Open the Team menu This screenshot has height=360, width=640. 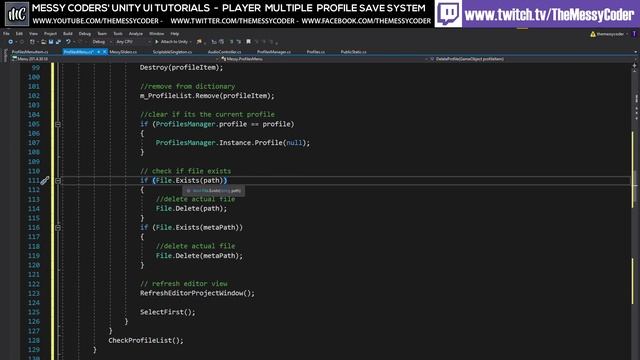click(x=102, y=34)
